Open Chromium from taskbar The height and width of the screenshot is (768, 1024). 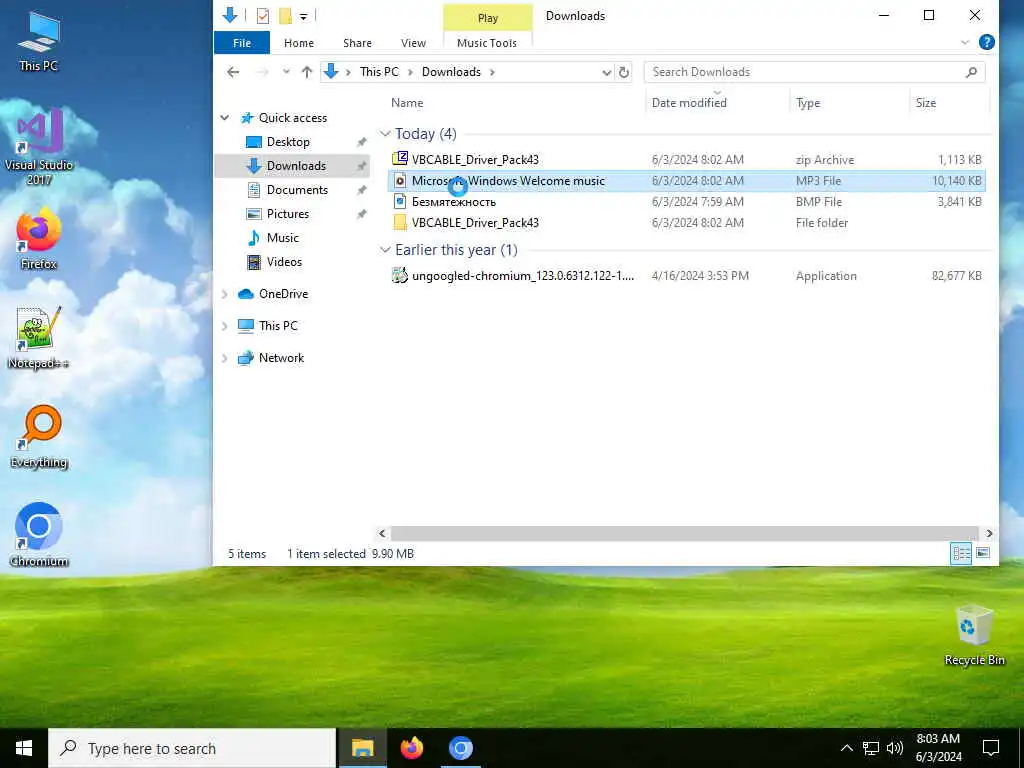[x=460, y=748]
